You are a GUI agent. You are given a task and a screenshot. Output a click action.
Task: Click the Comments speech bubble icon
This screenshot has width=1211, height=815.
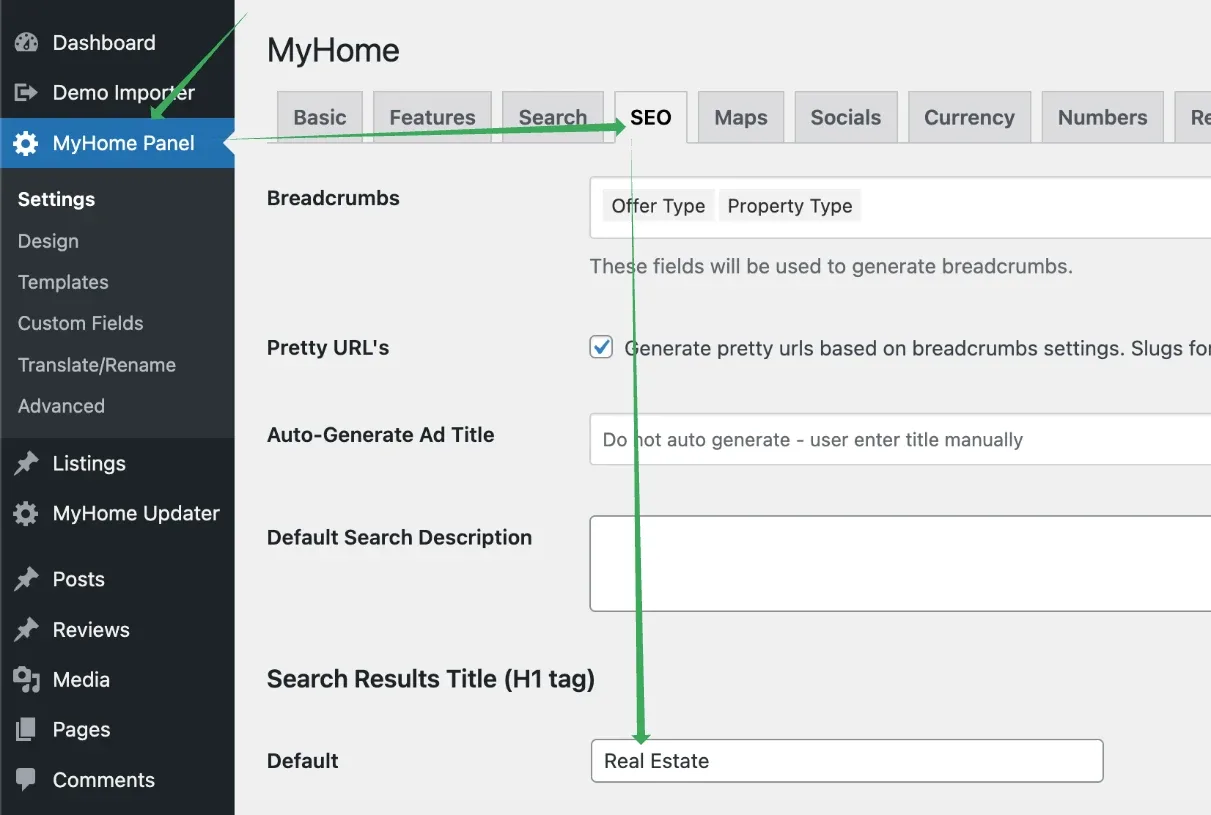pyautogui.click(x=26, y=780)
